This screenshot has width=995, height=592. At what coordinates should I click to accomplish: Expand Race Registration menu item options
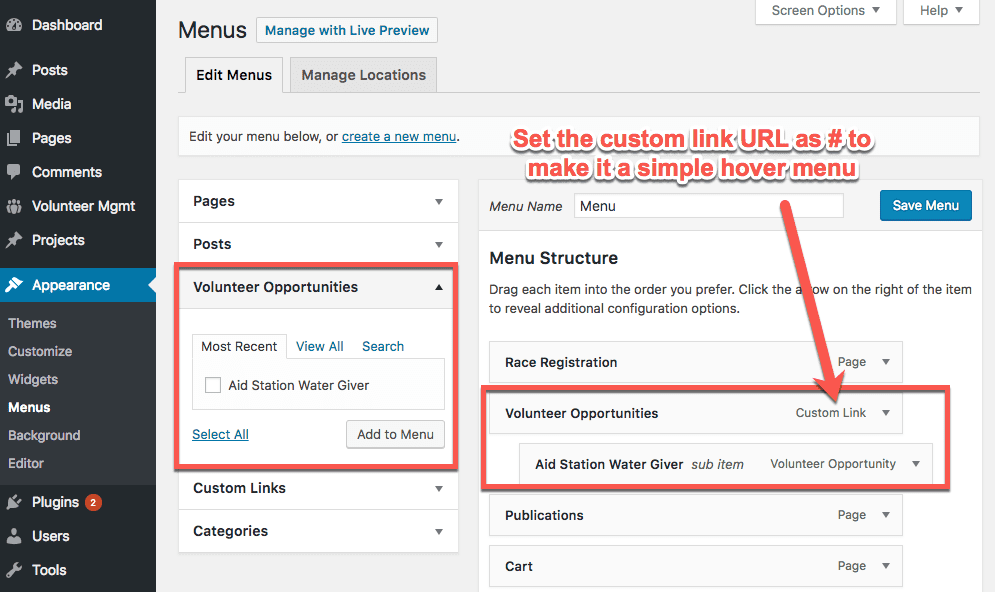point(885,362)
